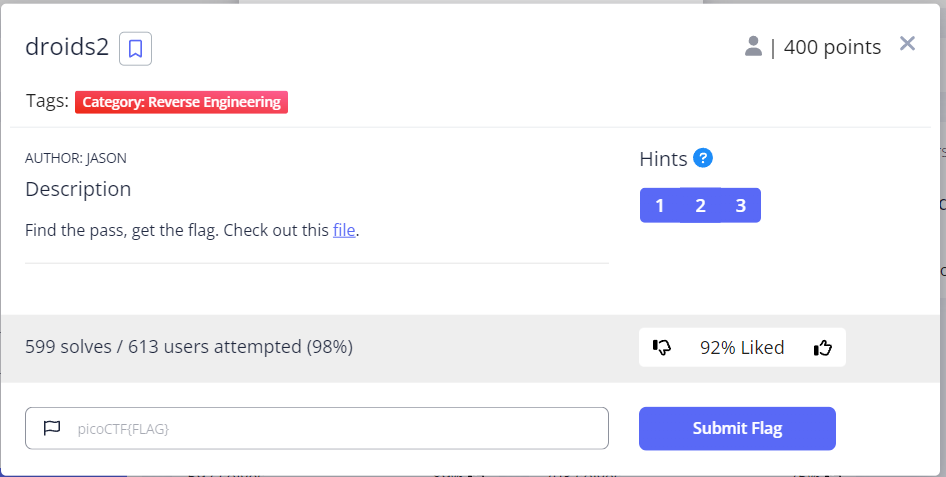Click the 400 points label
The height and width of the screenshot is (477, 946).
pos(832,47)
